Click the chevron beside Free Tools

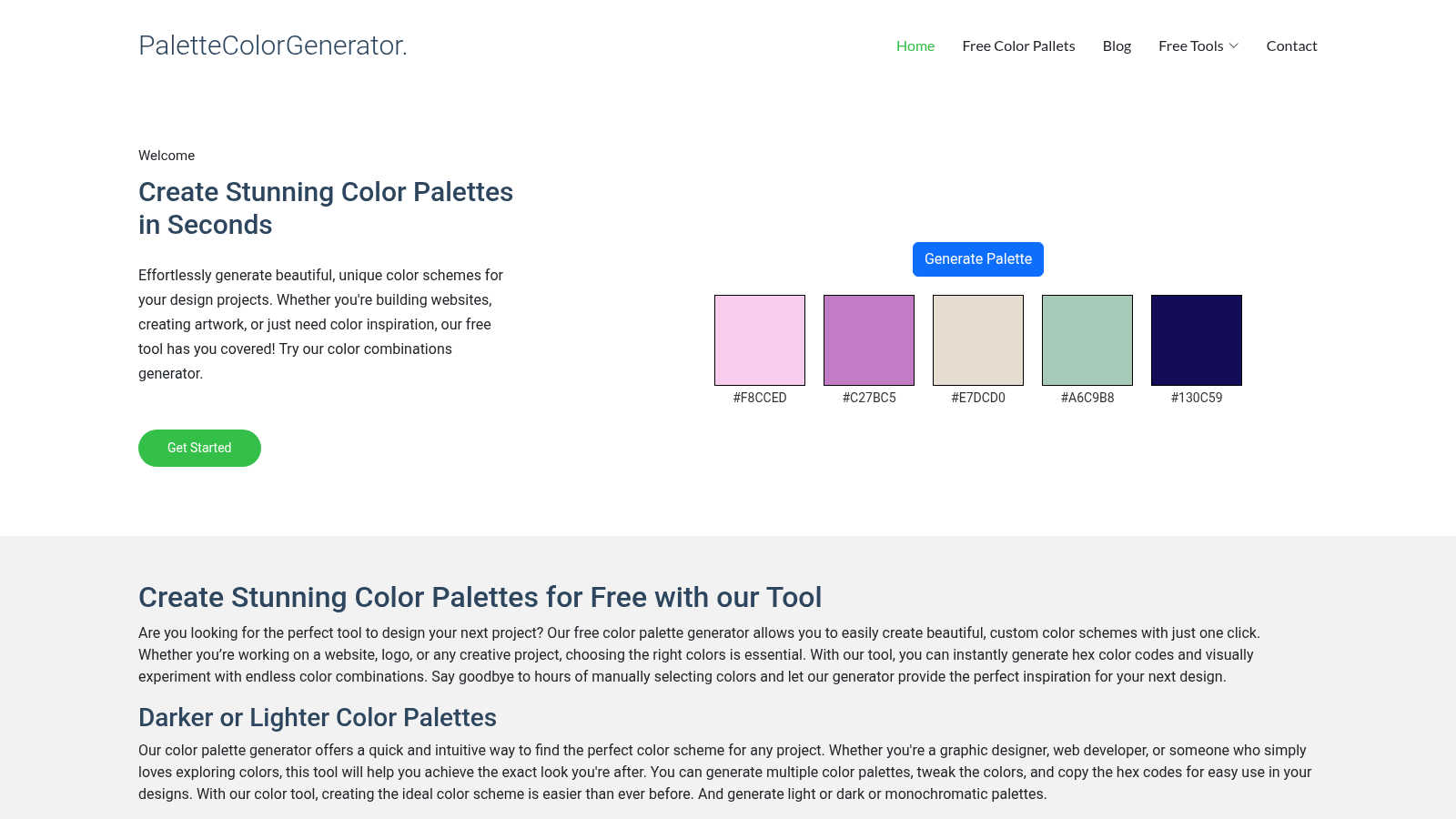click(1234, 45)
